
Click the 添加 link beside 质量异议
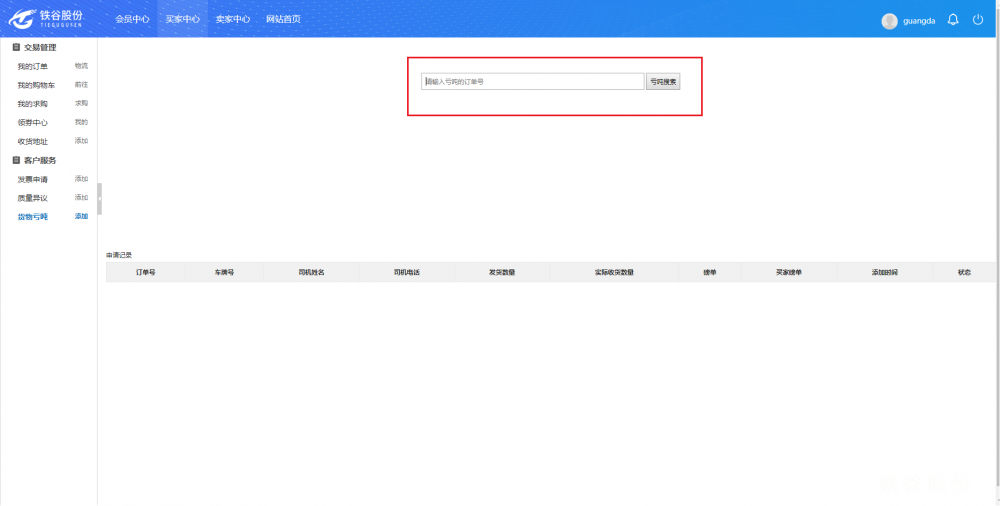(x=81, y=198)
